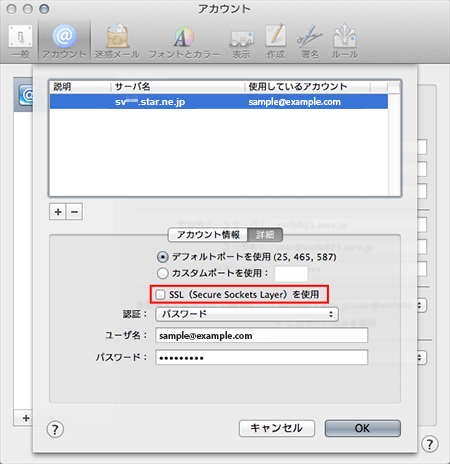The width and height of the screenshot is (450, 464).
Task: Select the star.ne.jp server row in list
Action: point(219,102)
